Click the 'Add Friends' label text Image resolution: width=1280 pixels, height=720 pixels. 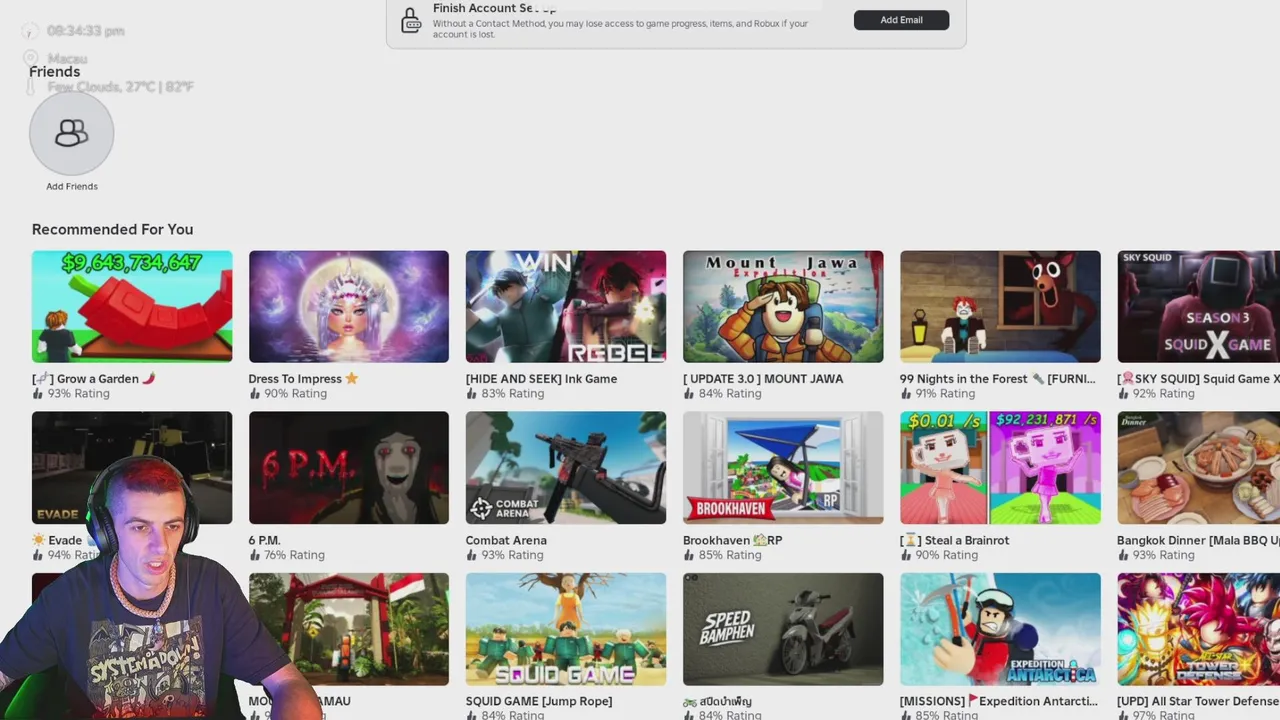(x=72, y=186)
